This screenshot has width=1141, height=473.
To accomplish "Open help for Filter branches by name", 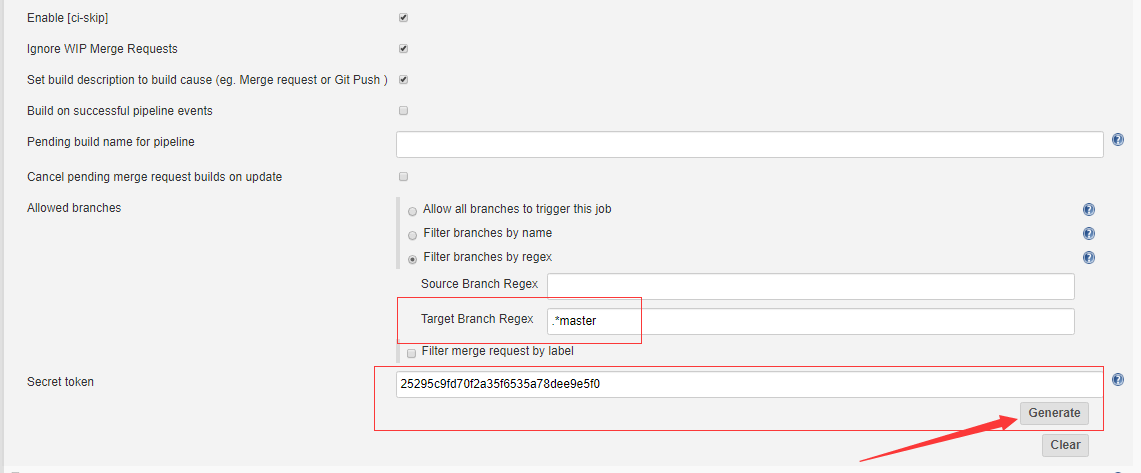I will [1088, 234].
